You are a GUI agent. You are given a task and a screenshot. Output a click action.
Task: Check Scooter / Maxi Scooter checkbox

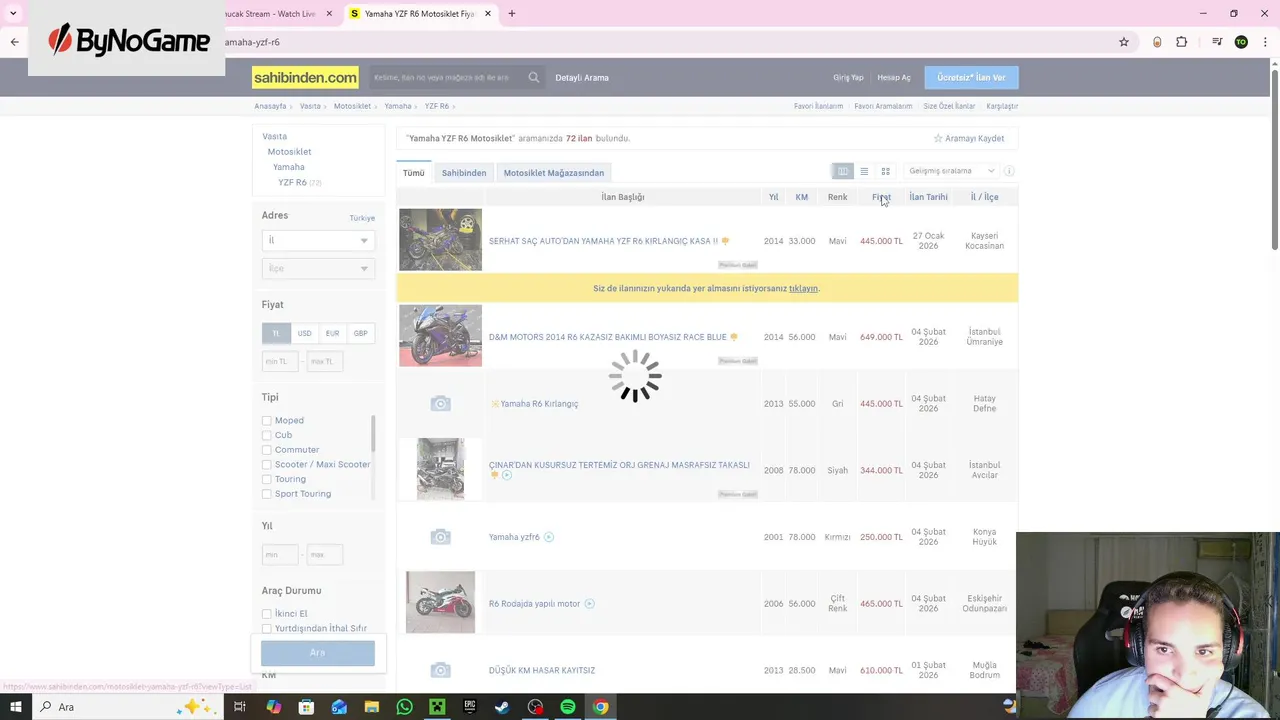(x=266, y=464)
